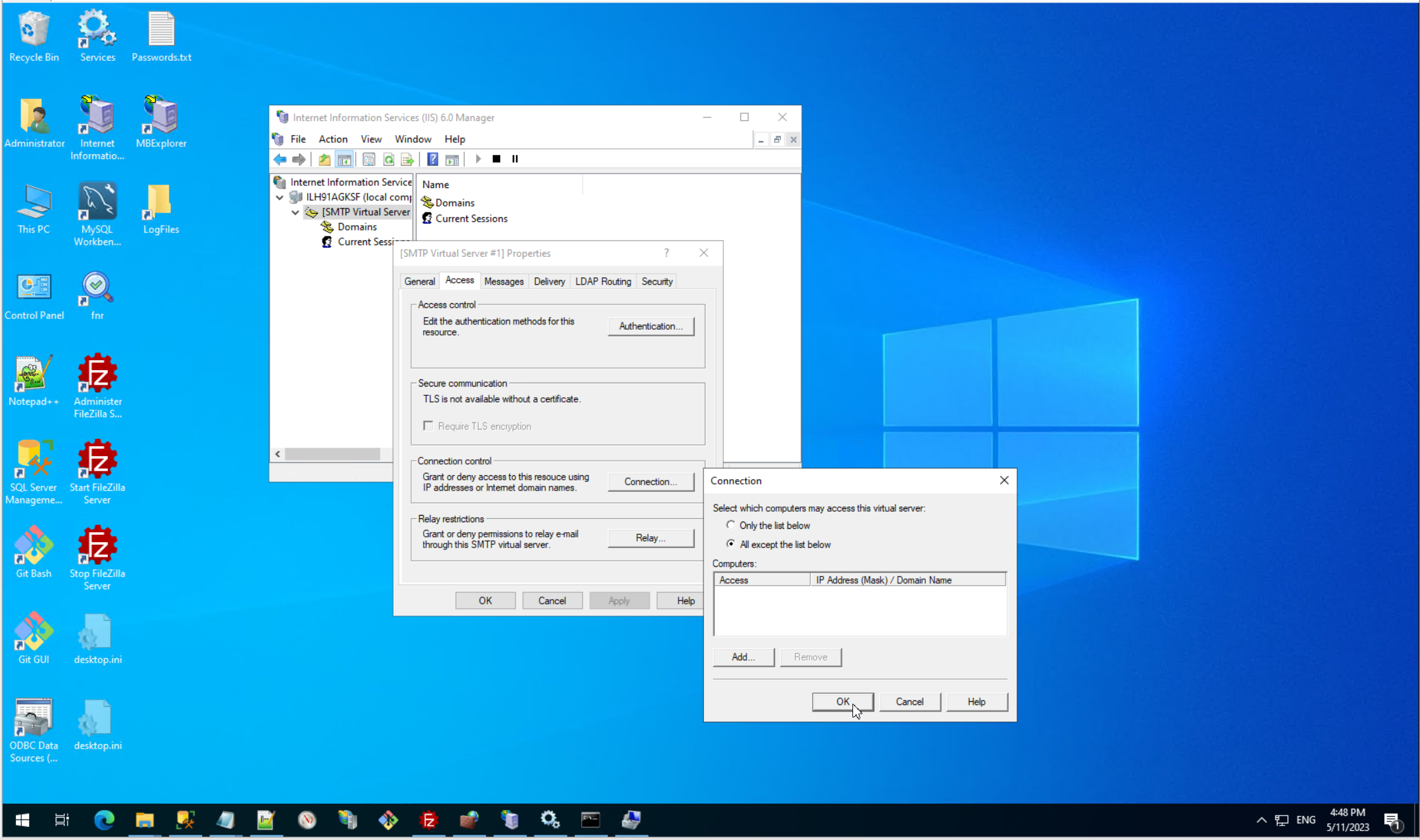
Task: Click the Refresh toolbar icon
Action: (x=389, y=160)
